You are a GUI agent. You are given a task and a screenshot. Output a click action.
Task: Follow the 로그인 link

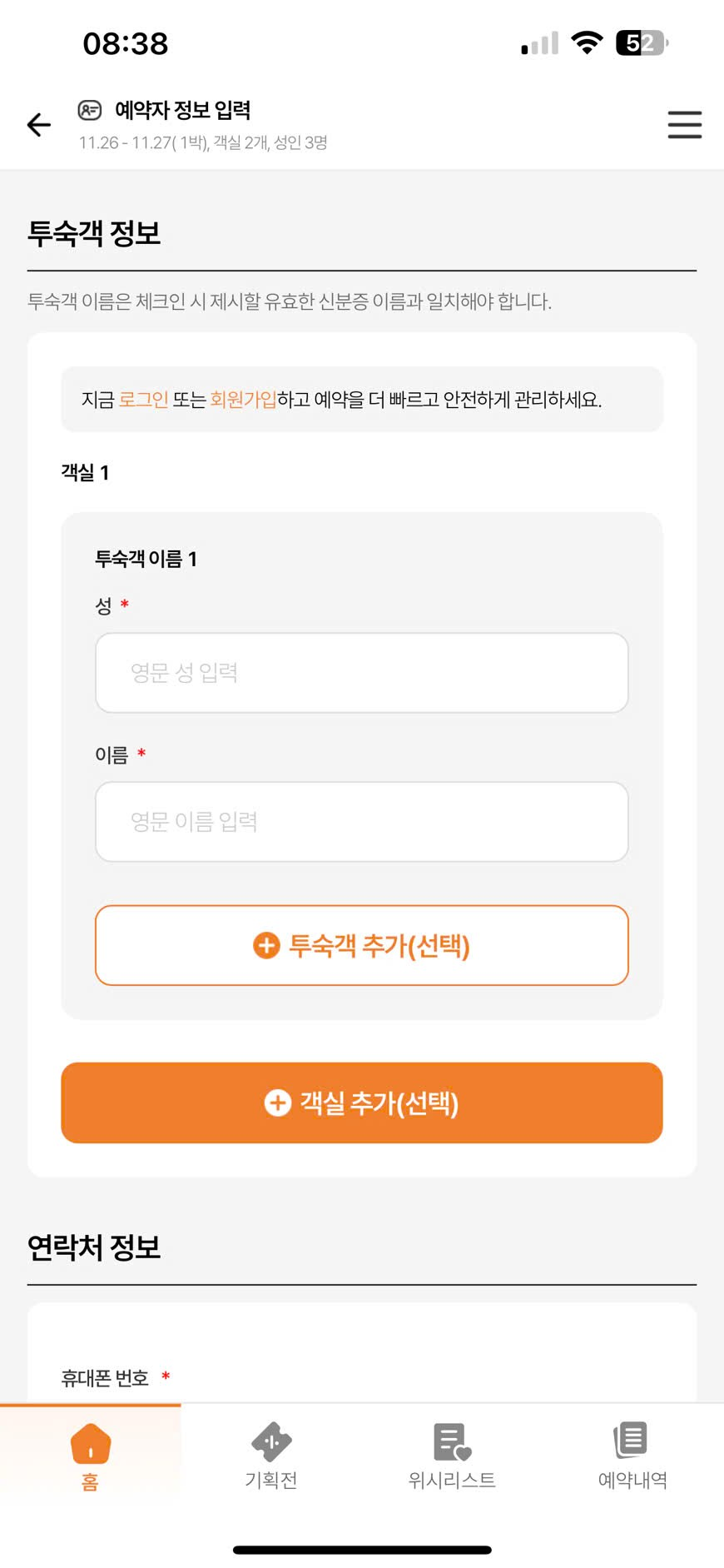pos(143,400)
